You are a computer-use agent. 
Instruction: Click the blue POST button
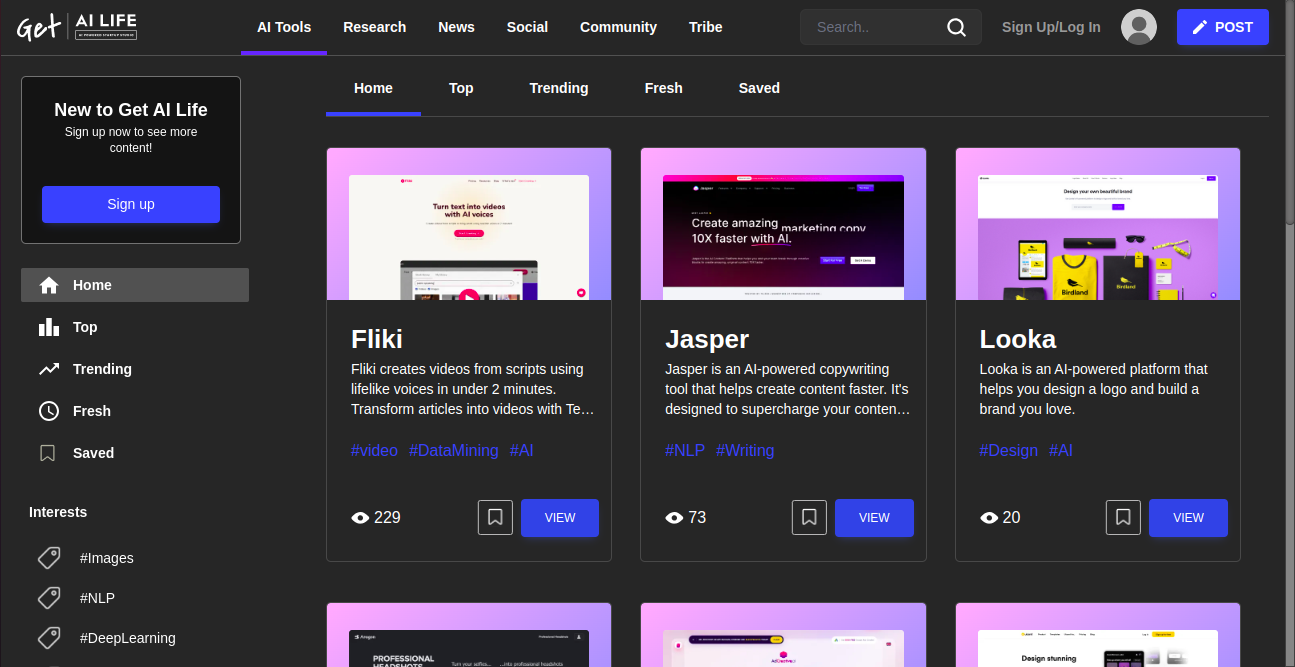(1223, 27)
